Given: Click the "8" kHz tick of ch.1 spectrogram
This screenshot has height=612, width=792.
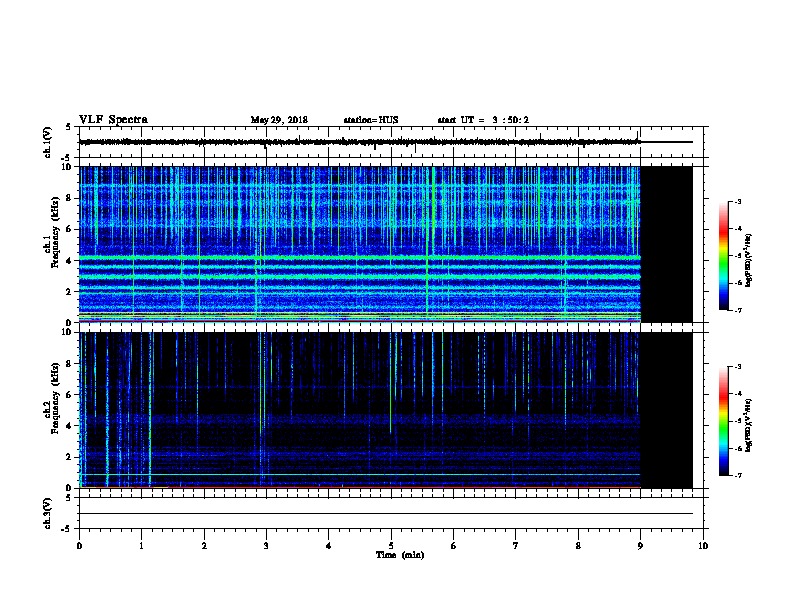Looking at the screenshot, I should click(x=69, y=198).
